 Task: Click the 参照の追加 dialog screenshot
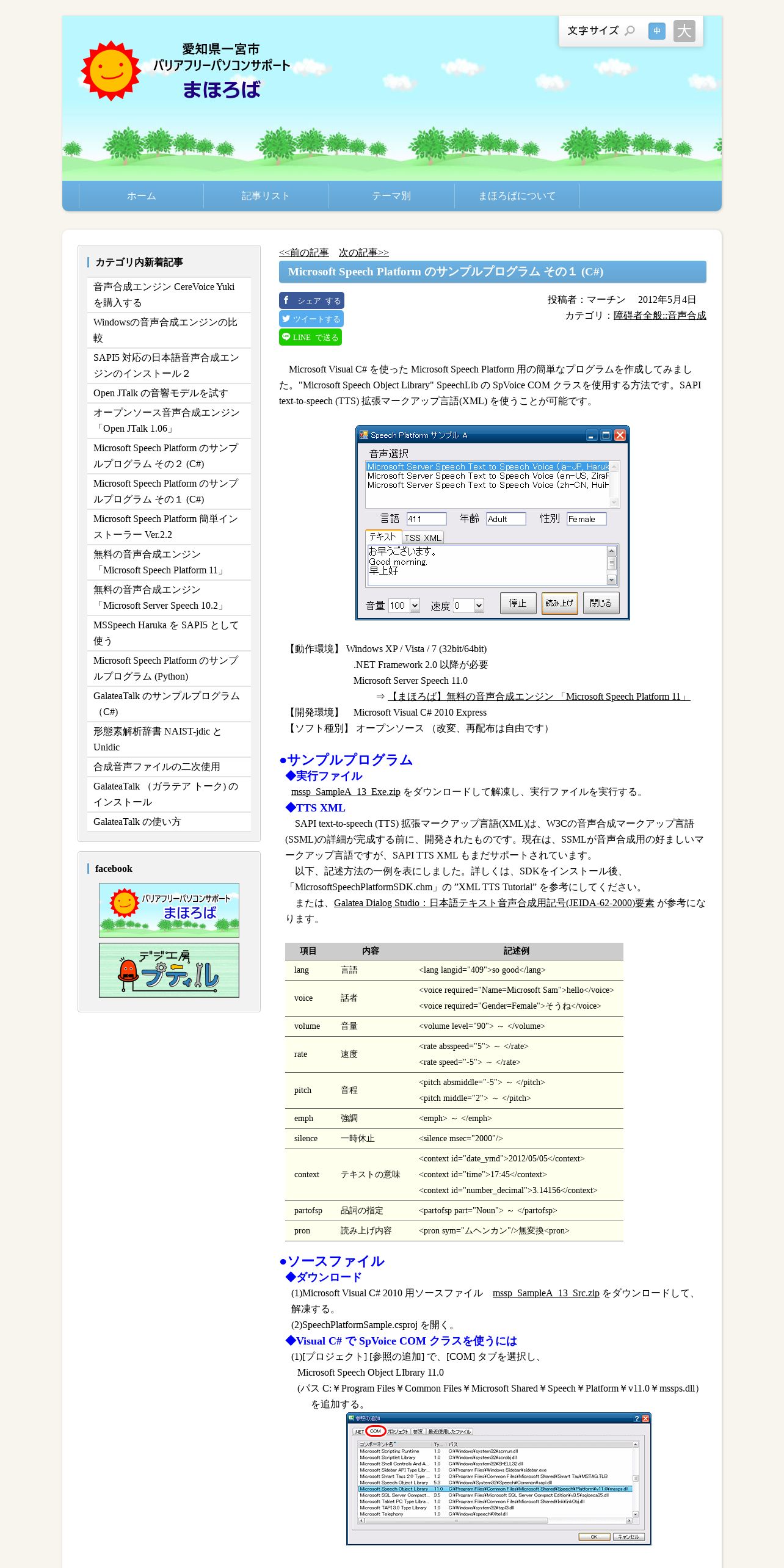point(499,1479)
